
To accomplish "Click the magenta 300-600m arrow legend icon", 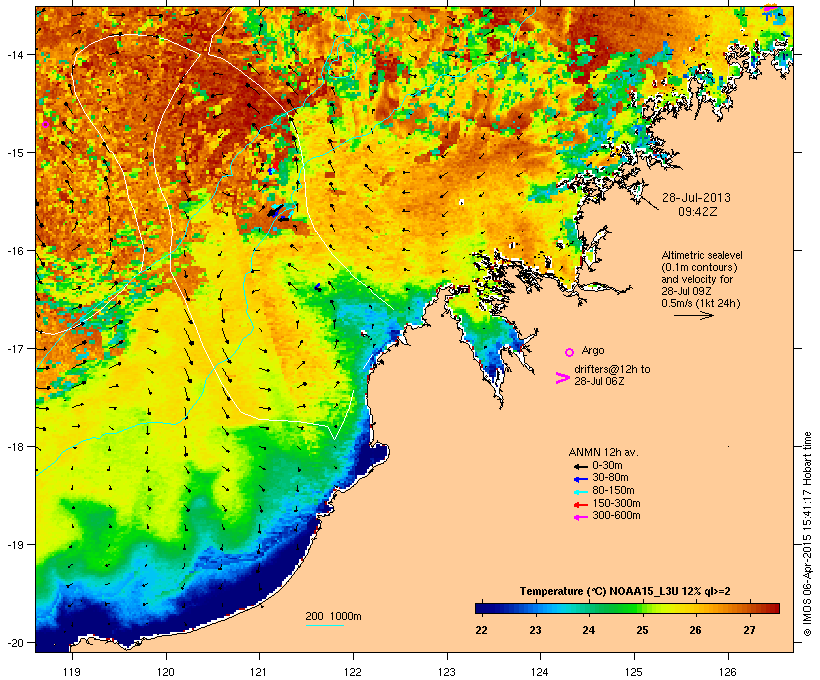I will point(580,517).
